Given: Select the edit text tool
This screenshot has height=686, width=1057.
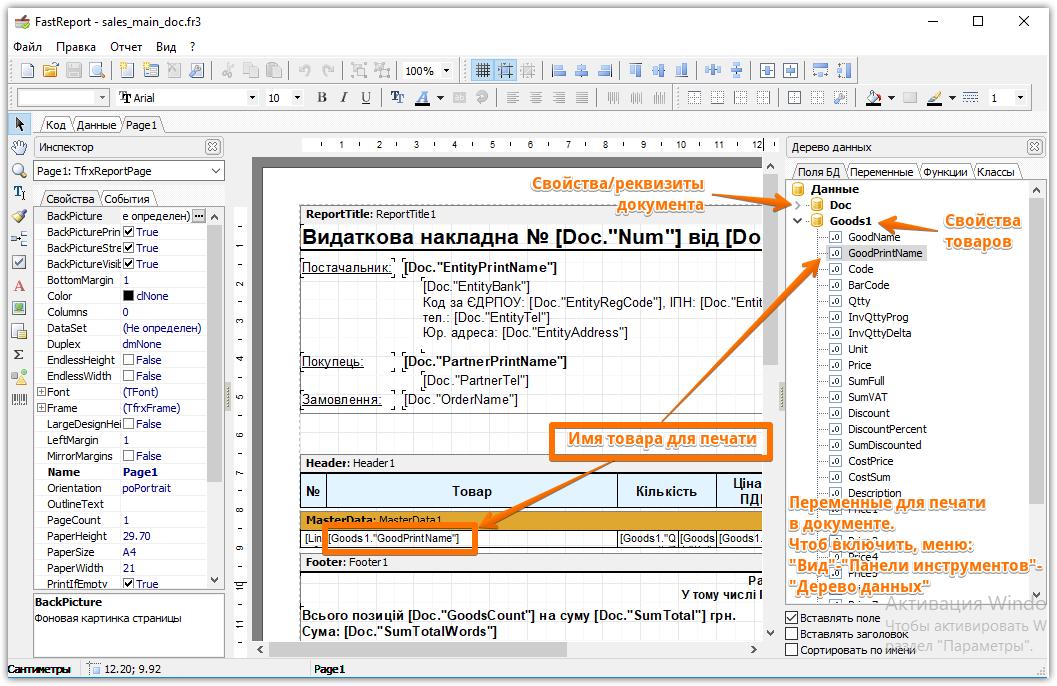Looking at the screenshot, I should pyautogui.click(x=20, y=193).
